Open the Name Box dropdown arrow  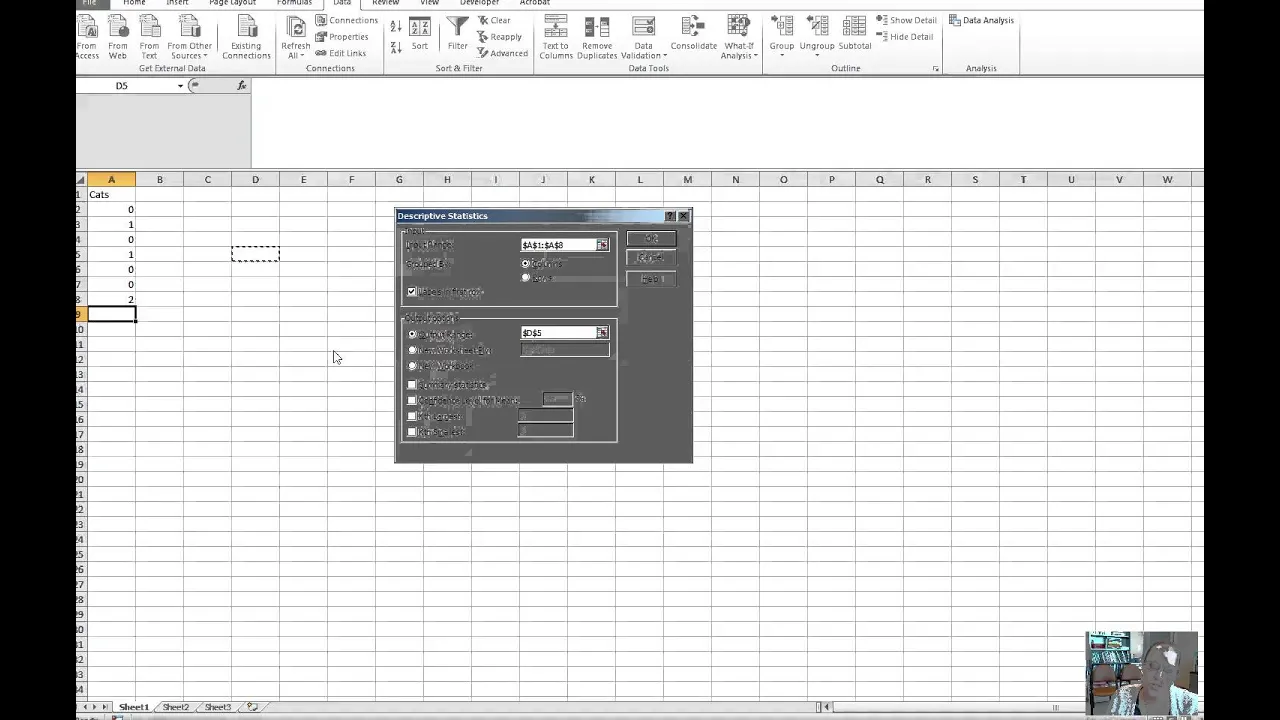point(181,86)
